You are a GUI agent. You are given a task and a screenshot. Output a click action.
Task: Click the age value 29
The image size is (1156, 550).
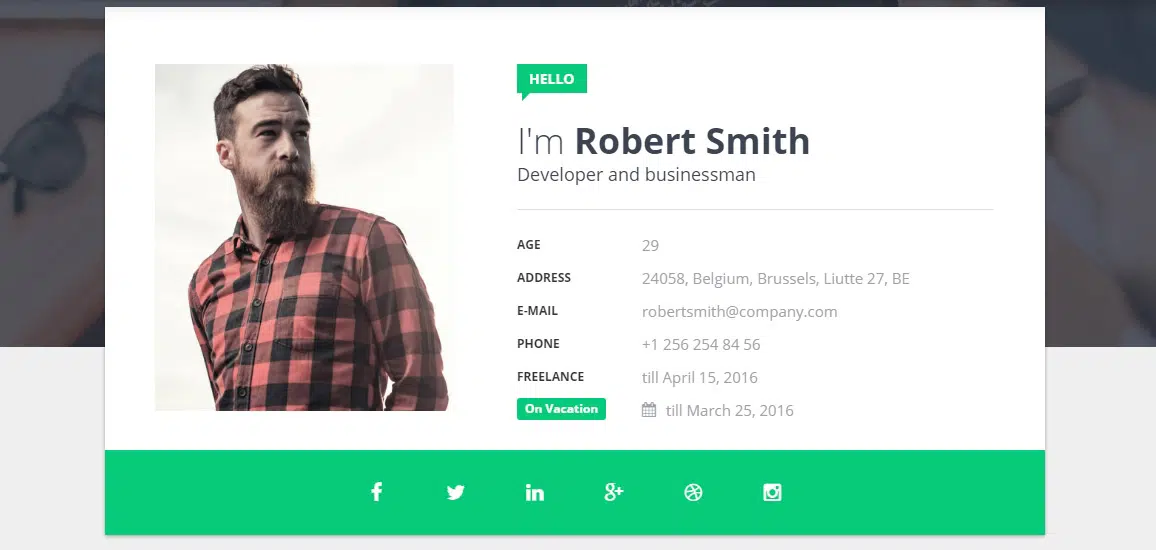[x=650, y=246]
